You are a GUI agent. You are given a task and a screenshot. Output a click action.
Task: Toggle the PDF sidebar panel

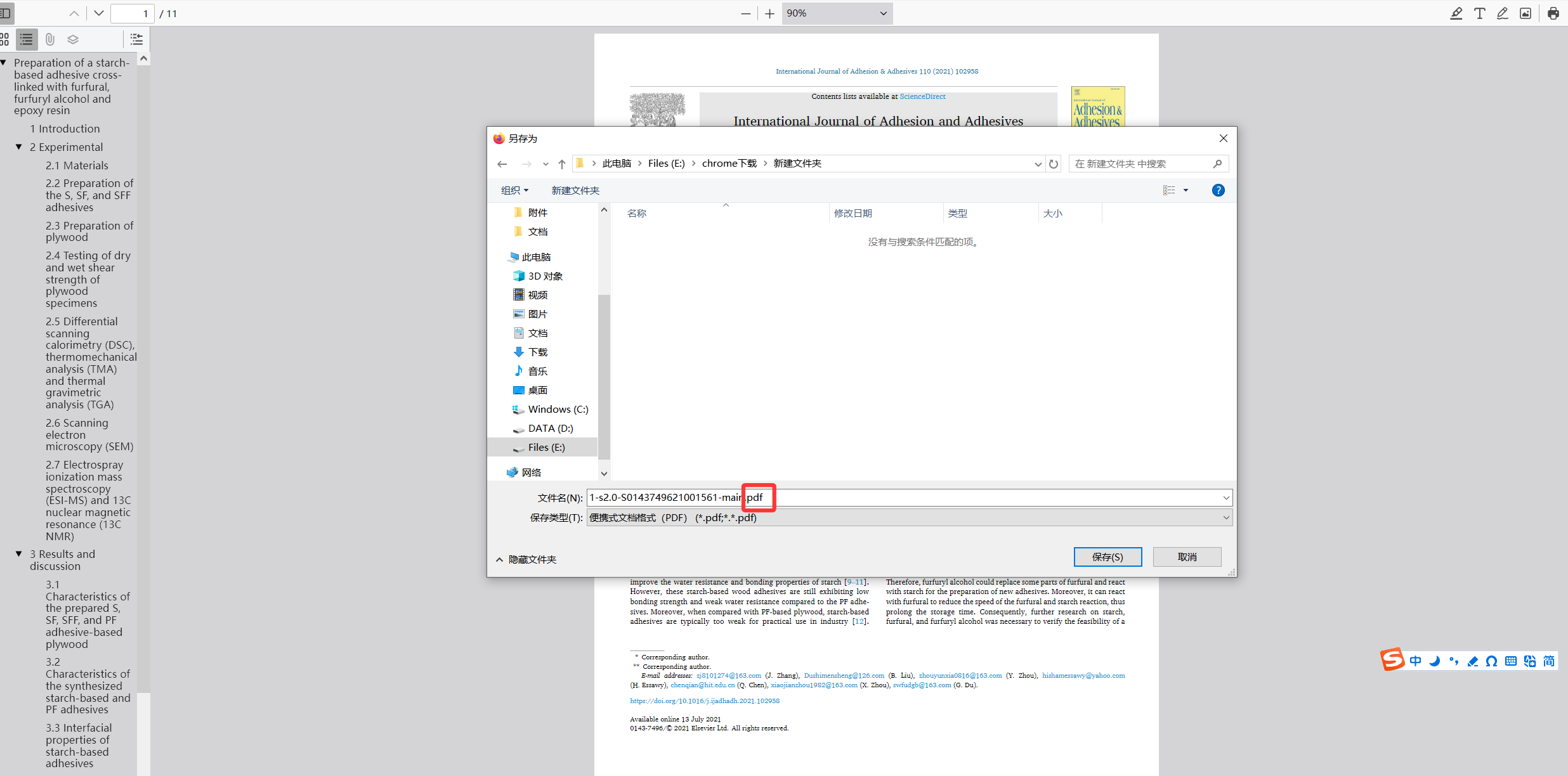pos(5,13)
